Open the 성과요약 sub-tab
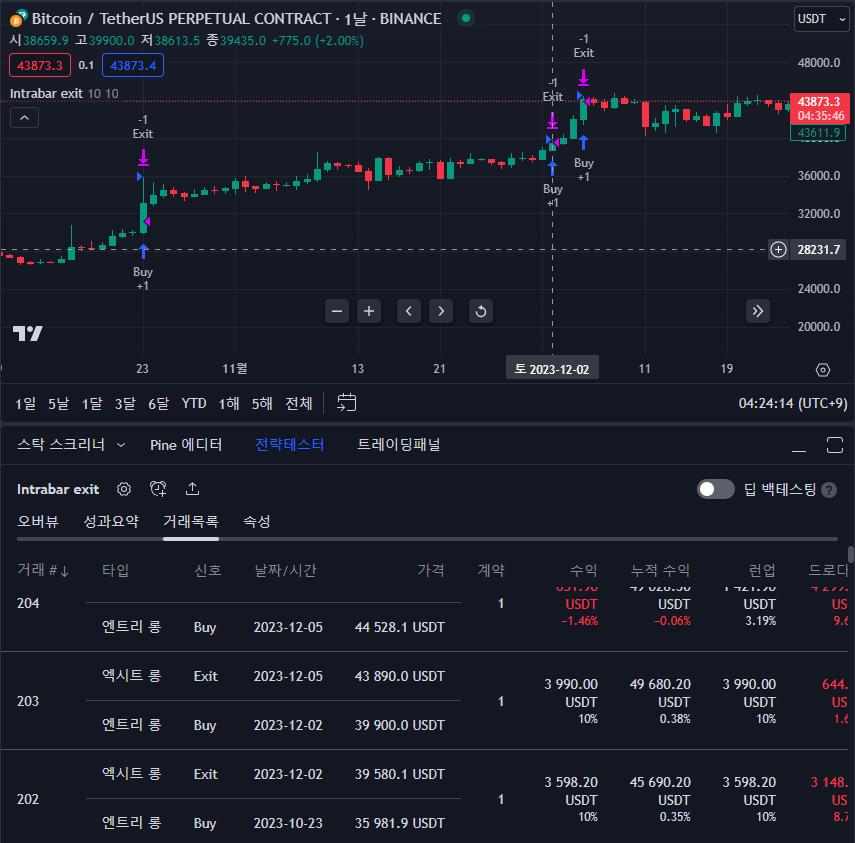 point(111,521)
